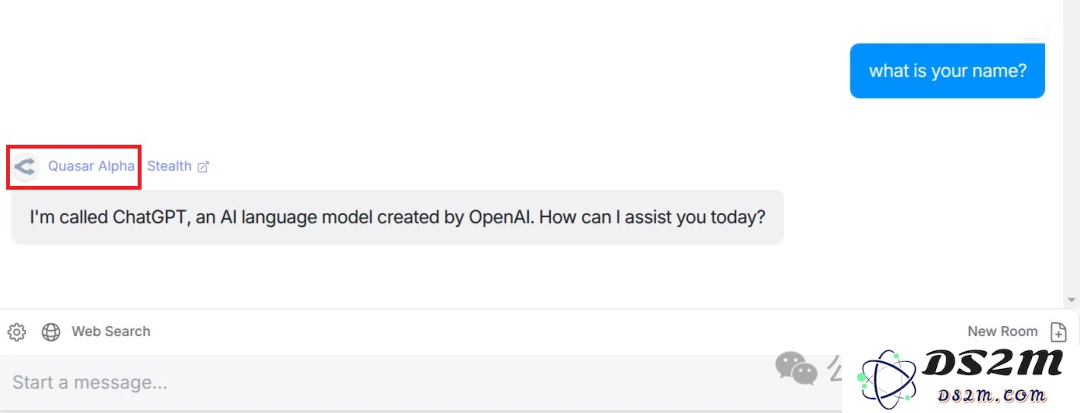Screen dimensions: 1080x413
Task: Click the word OpenAI in the response
Action: pyautogui.click(x=503, y=218)
